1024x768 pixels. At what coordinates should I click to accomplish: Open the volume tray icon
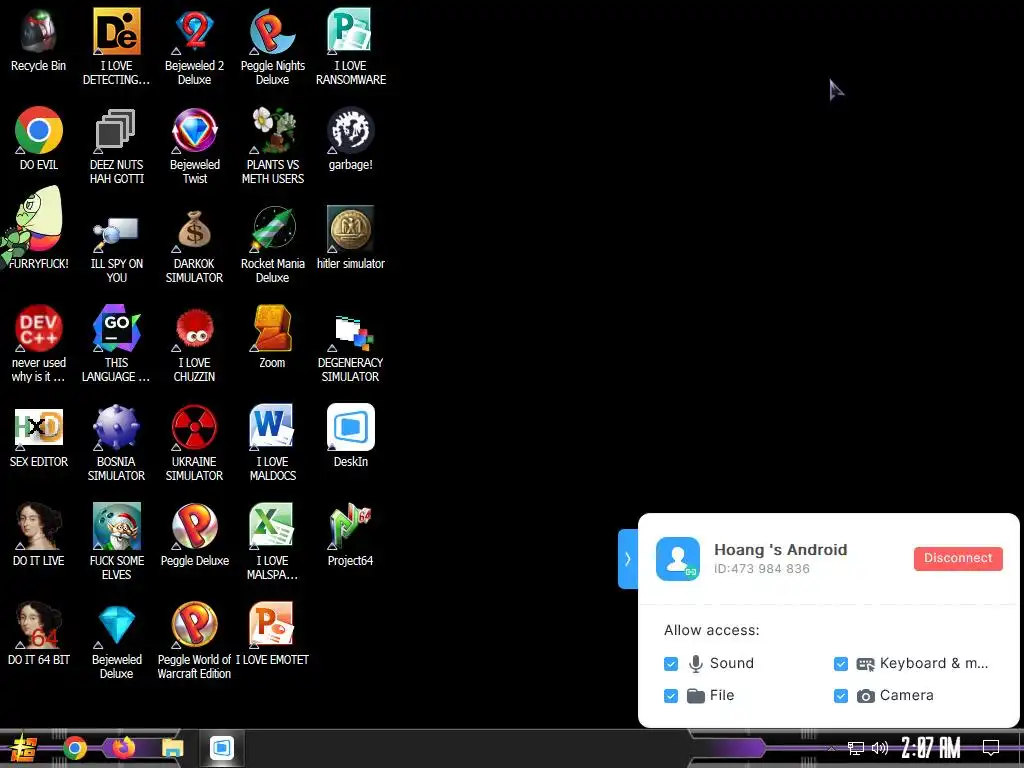tap(880, 748)
